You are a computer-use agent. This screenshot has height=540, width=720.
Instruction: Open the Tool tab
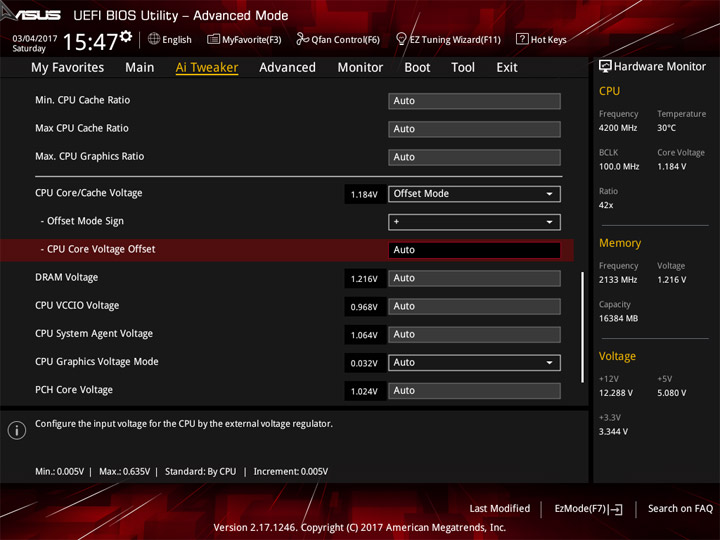point(463,68)
